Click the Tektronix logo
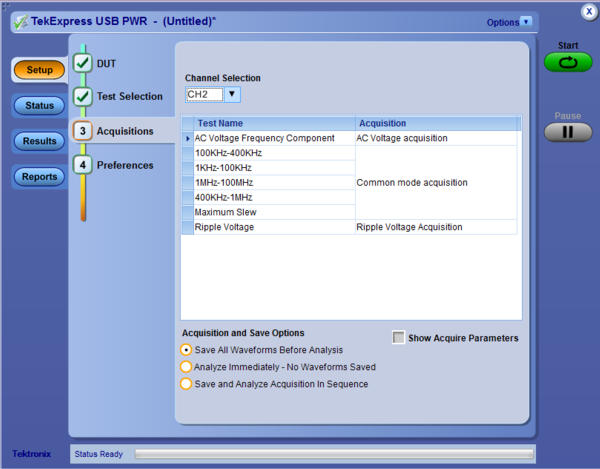The height and width of the screenshot is (469, 600). click(31, 454)
